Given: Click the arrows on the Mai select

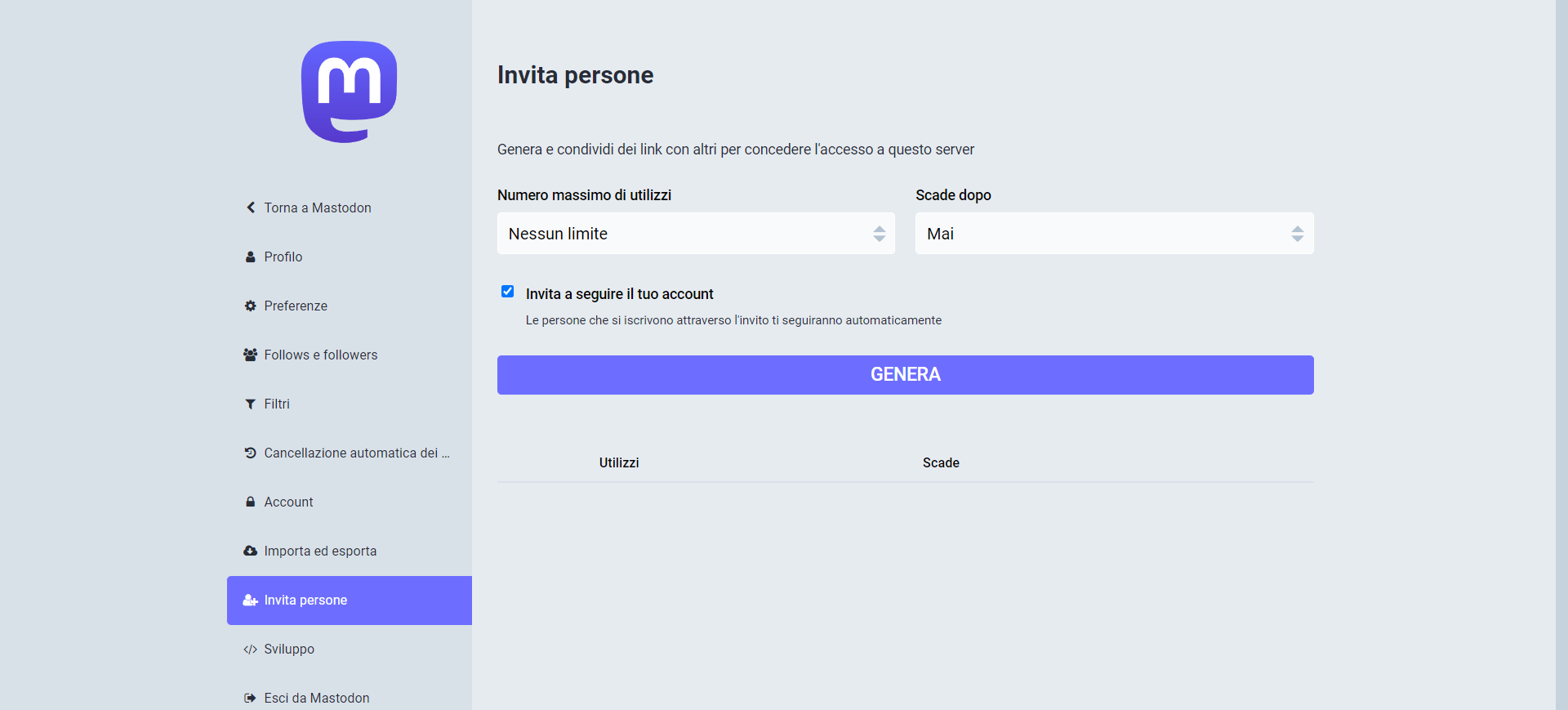Looking at the screenshot, I should coord(1297,234).
